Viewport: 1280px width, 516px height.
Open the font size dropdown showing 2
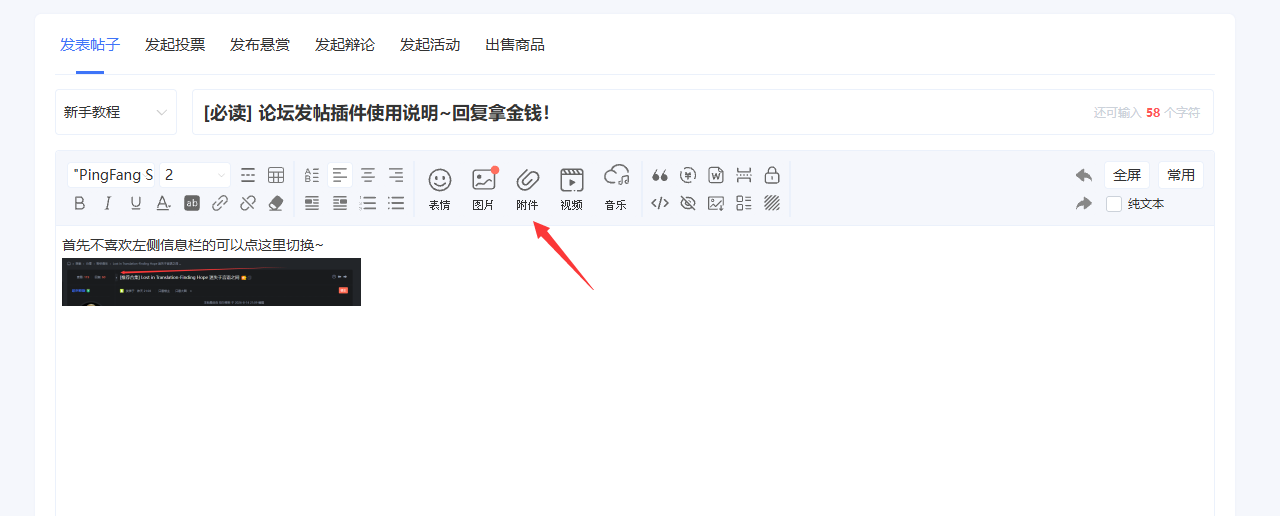click(195, 175)
